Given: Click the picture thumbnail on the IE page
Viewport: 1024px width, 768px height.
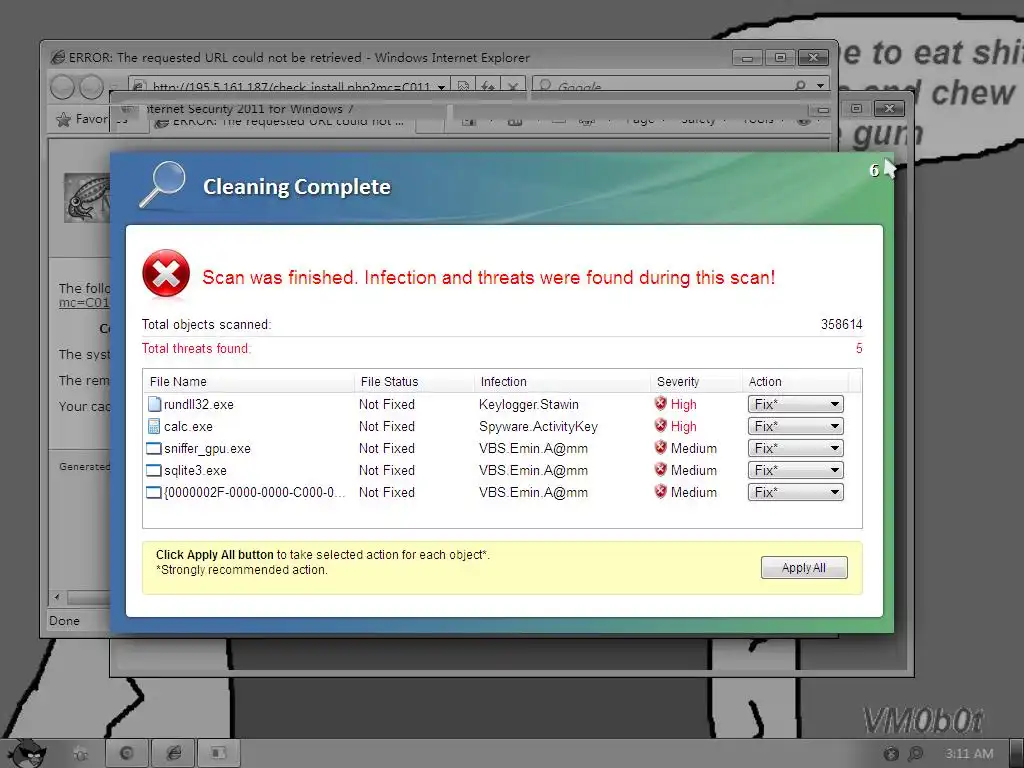Looking at the screenshot, I should pyautogui.click(x=86, y=199).
